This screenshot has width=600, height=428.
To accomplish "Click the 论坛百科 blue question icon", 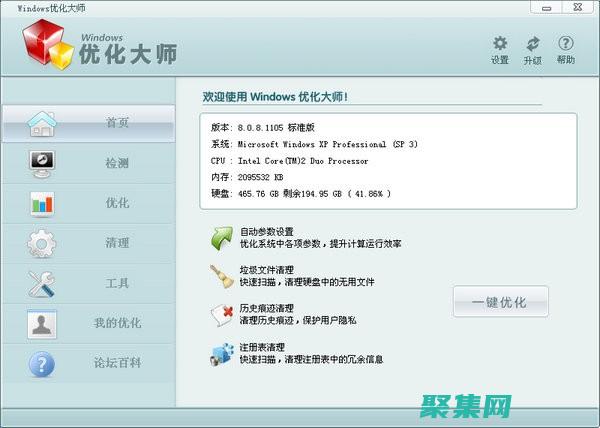I will 42,364.
